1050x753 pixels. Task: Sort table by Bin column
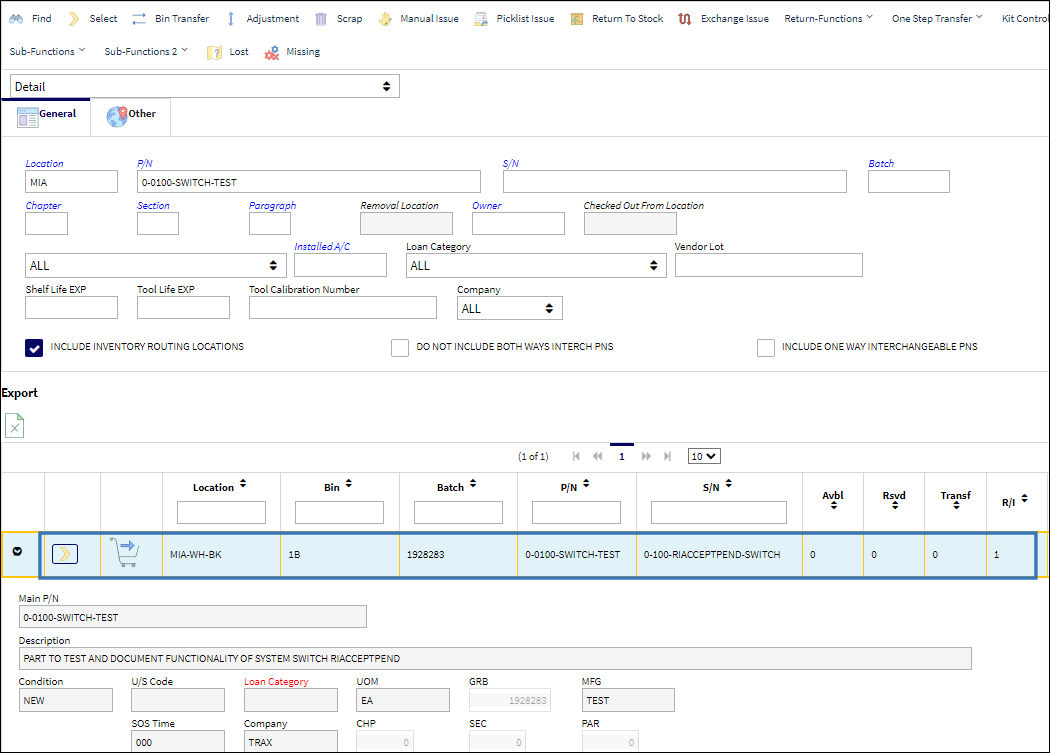point(348,484)
